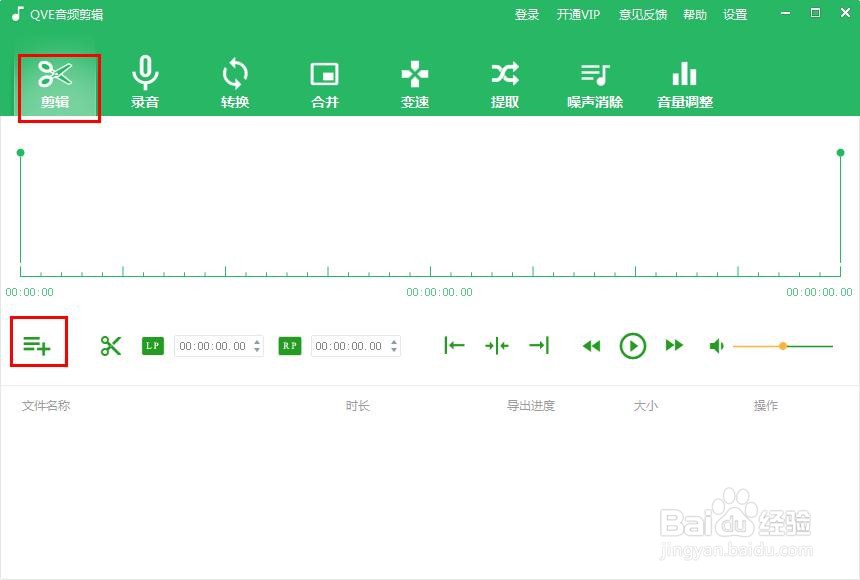Set left point with LP button
The image size is (860, 580).
pyautogui.click(x=152, y=346)
